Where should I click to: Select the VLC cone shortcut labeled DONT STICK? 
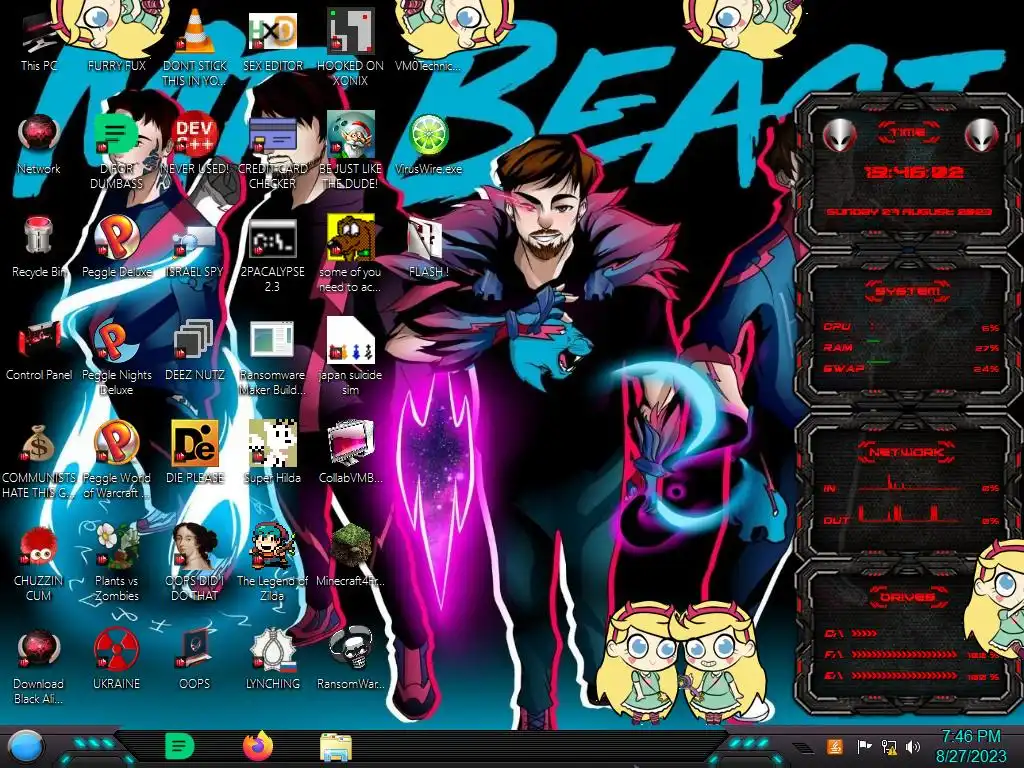coord(195,33)
